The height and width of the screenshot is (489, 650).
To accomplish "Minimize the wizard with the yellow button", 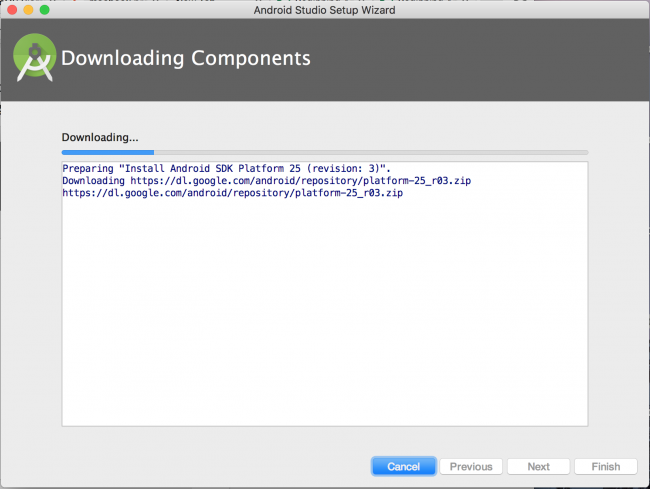I will pos(28,10).
